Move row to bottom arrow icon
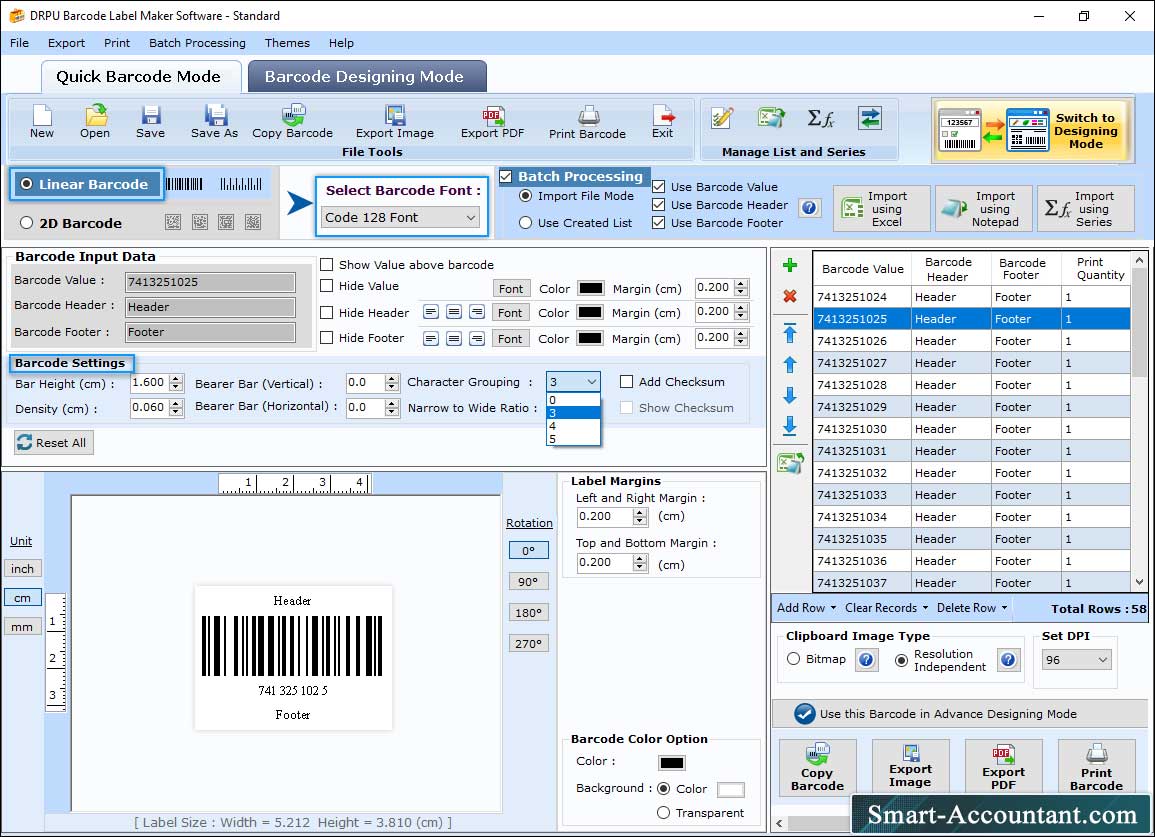Image resolution: width=1155 pixels, height=837 pixels. point(790,426)
